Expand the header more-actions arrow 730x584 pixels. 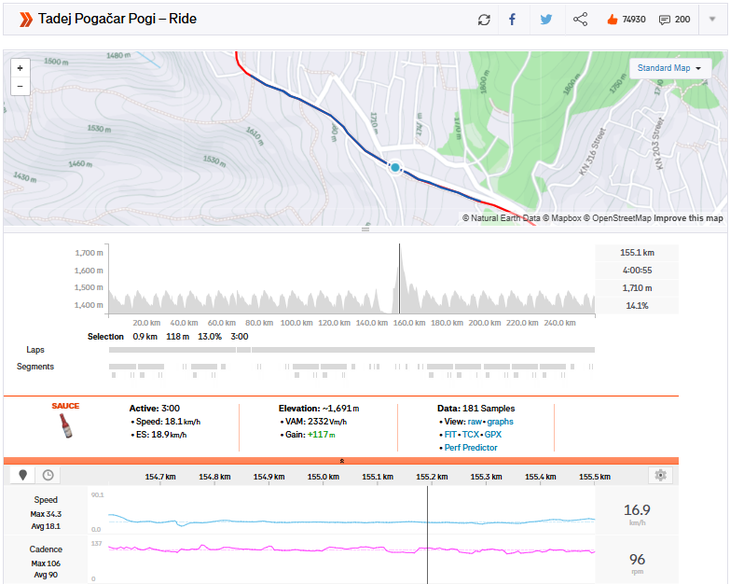[x=712, y=19]
